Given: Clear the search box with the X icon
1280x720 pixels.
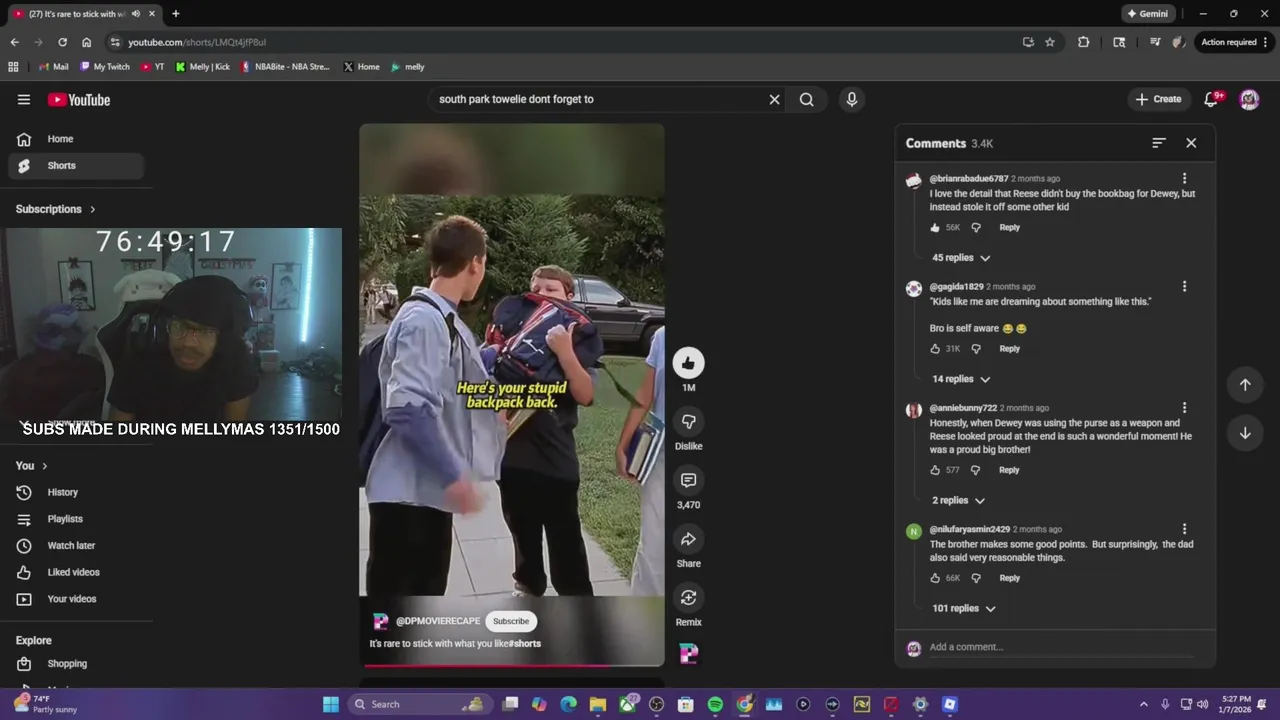Looking at the screenshot, I should coord(774,99).
